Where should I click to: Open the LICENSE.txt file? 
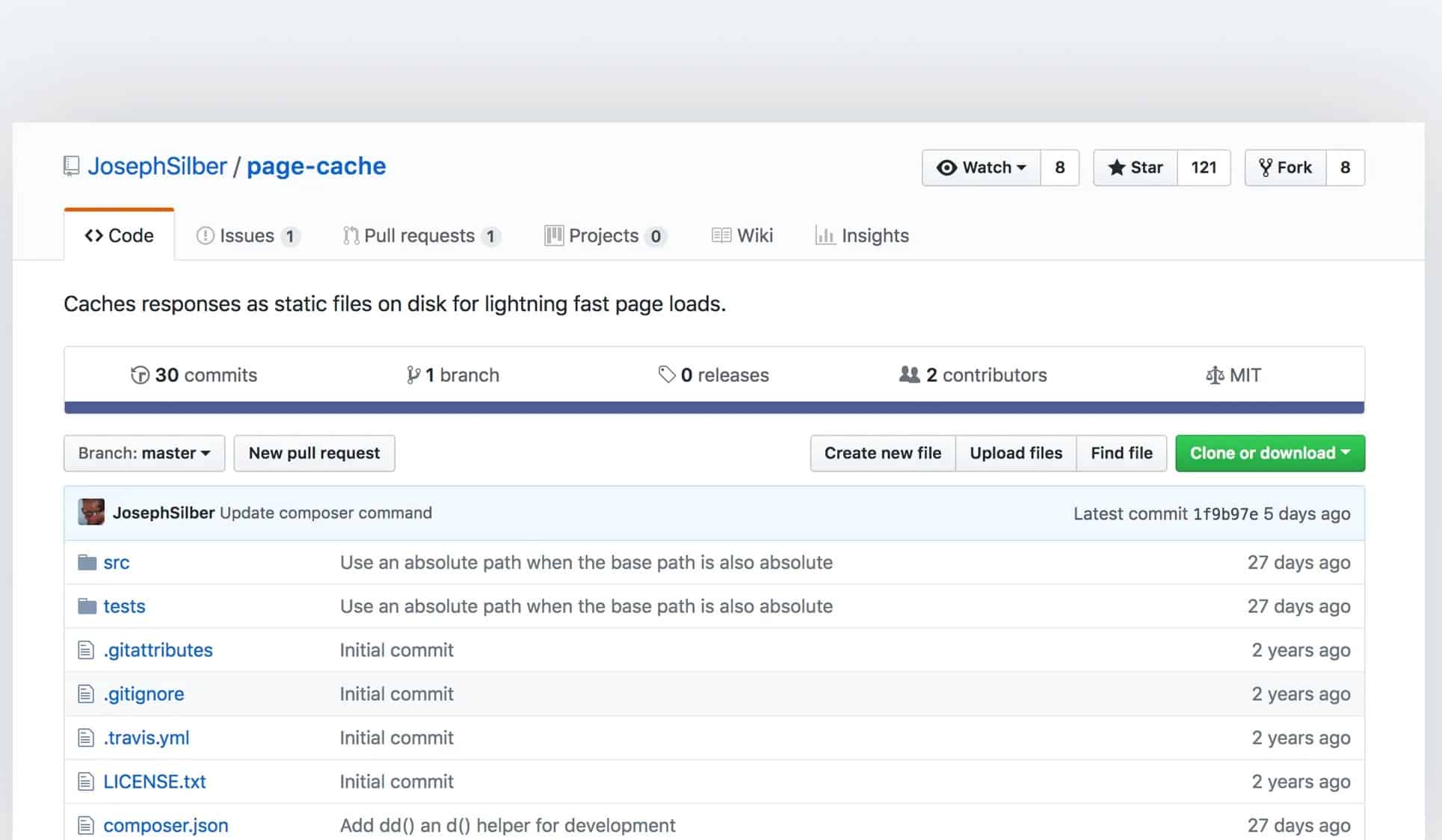point(155,782)
